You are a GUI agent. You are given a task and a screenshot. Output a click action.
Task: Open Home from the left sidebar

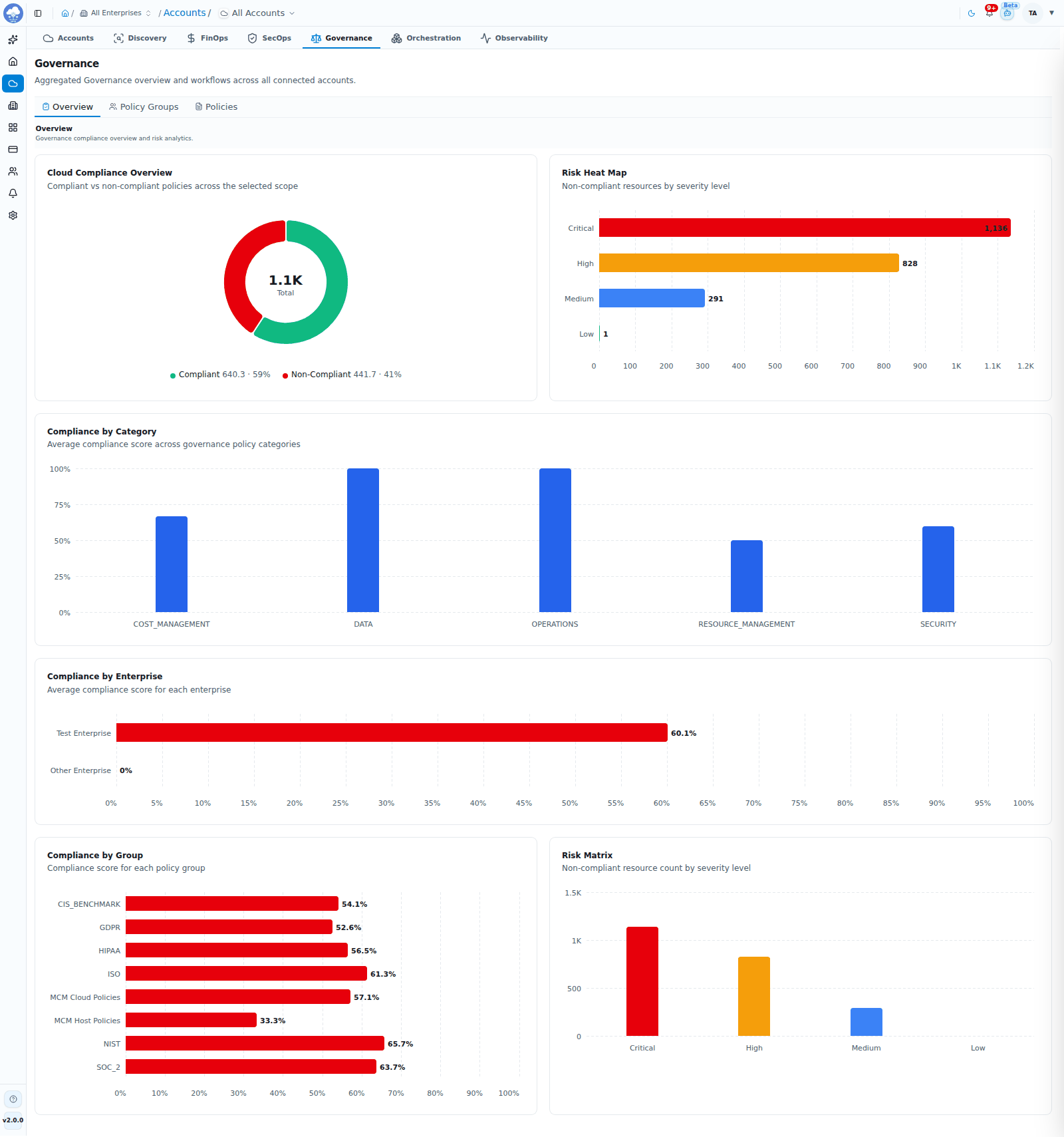coord(13,62)
